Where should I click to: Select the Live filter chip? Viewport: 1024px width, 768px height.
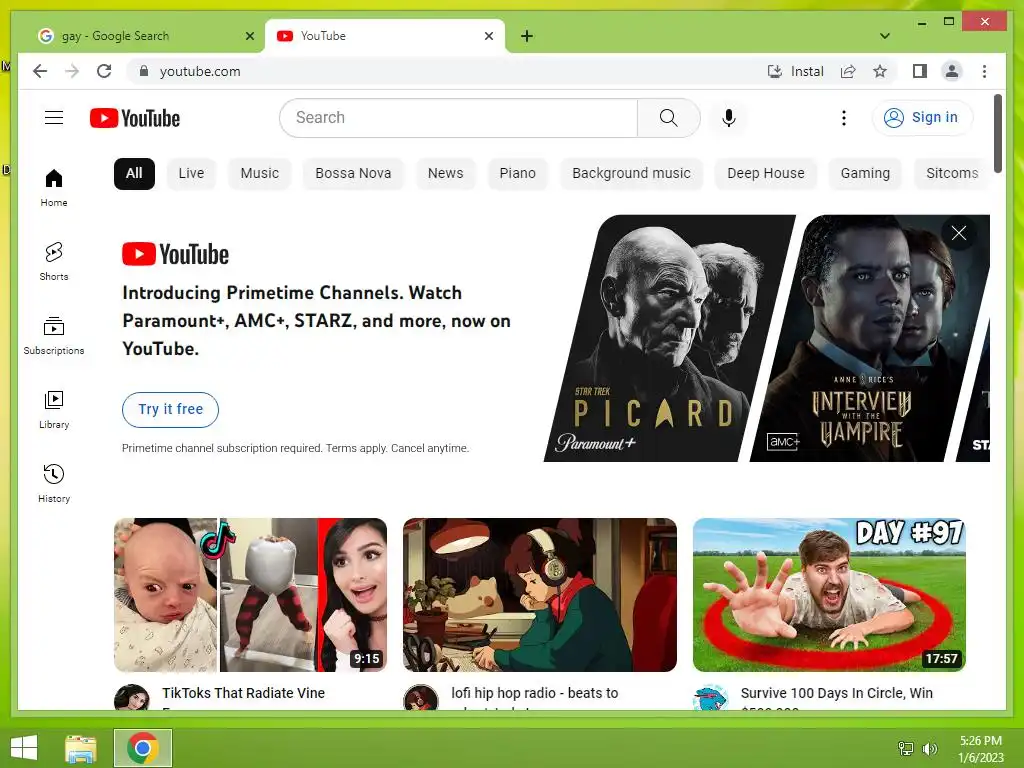pos(191,173)
